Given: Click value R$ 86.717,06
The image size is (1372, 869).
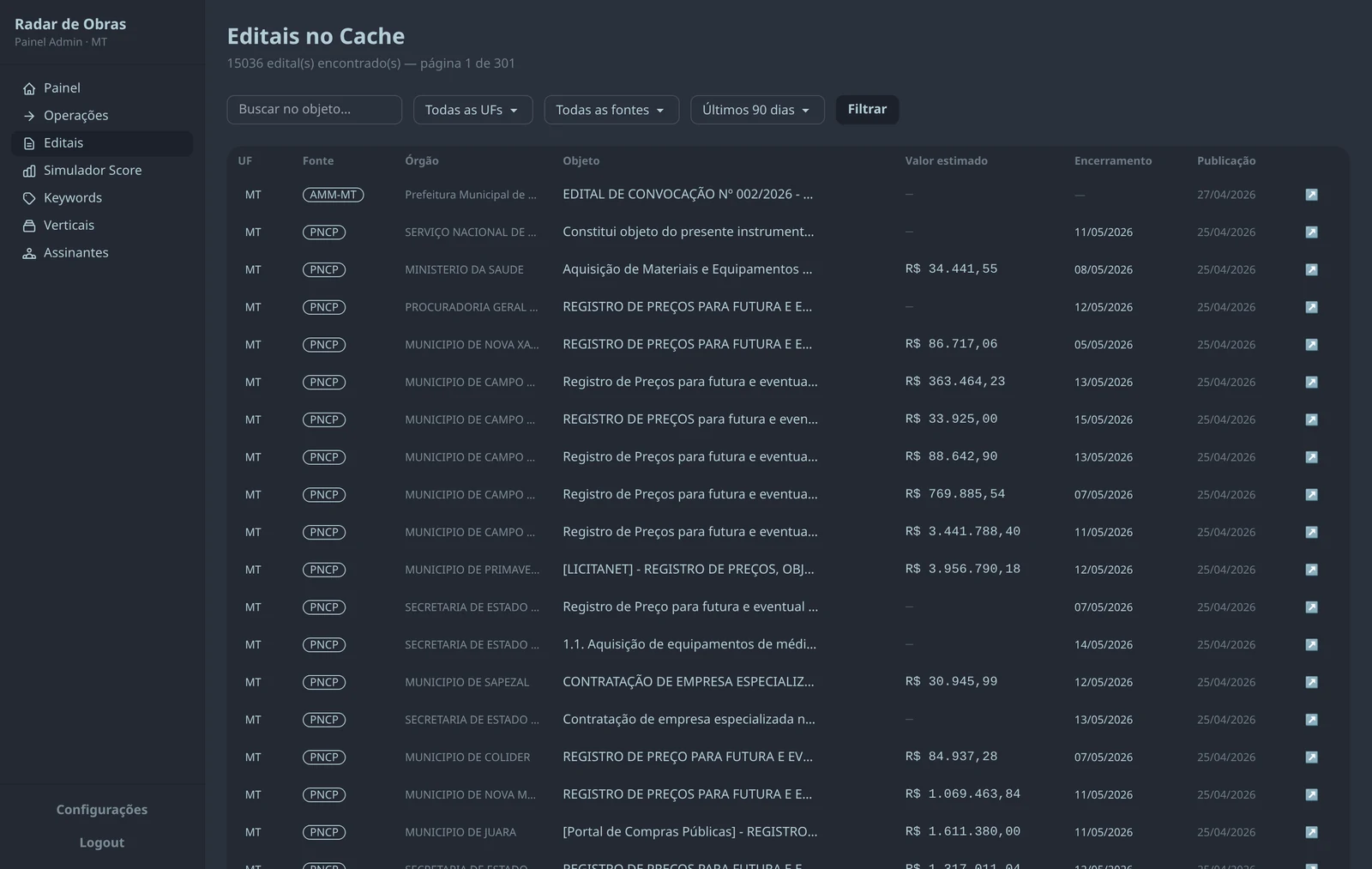Looking at the screenshot, I should click(x=951, y=344).
